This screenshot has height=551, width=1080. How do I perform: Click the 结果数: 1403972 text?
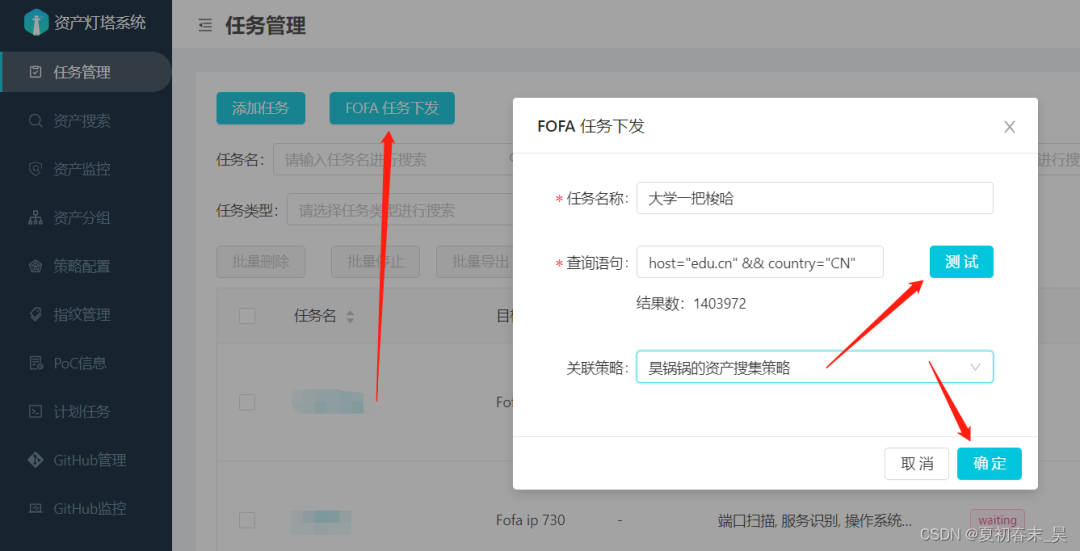pyautogui.click(x=691, y=304)
